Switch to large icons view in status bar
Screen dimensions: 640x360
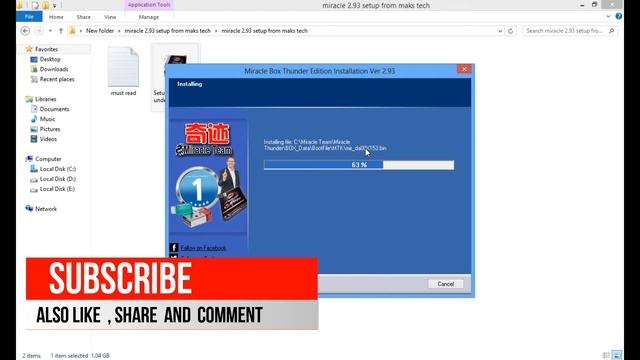617,355
